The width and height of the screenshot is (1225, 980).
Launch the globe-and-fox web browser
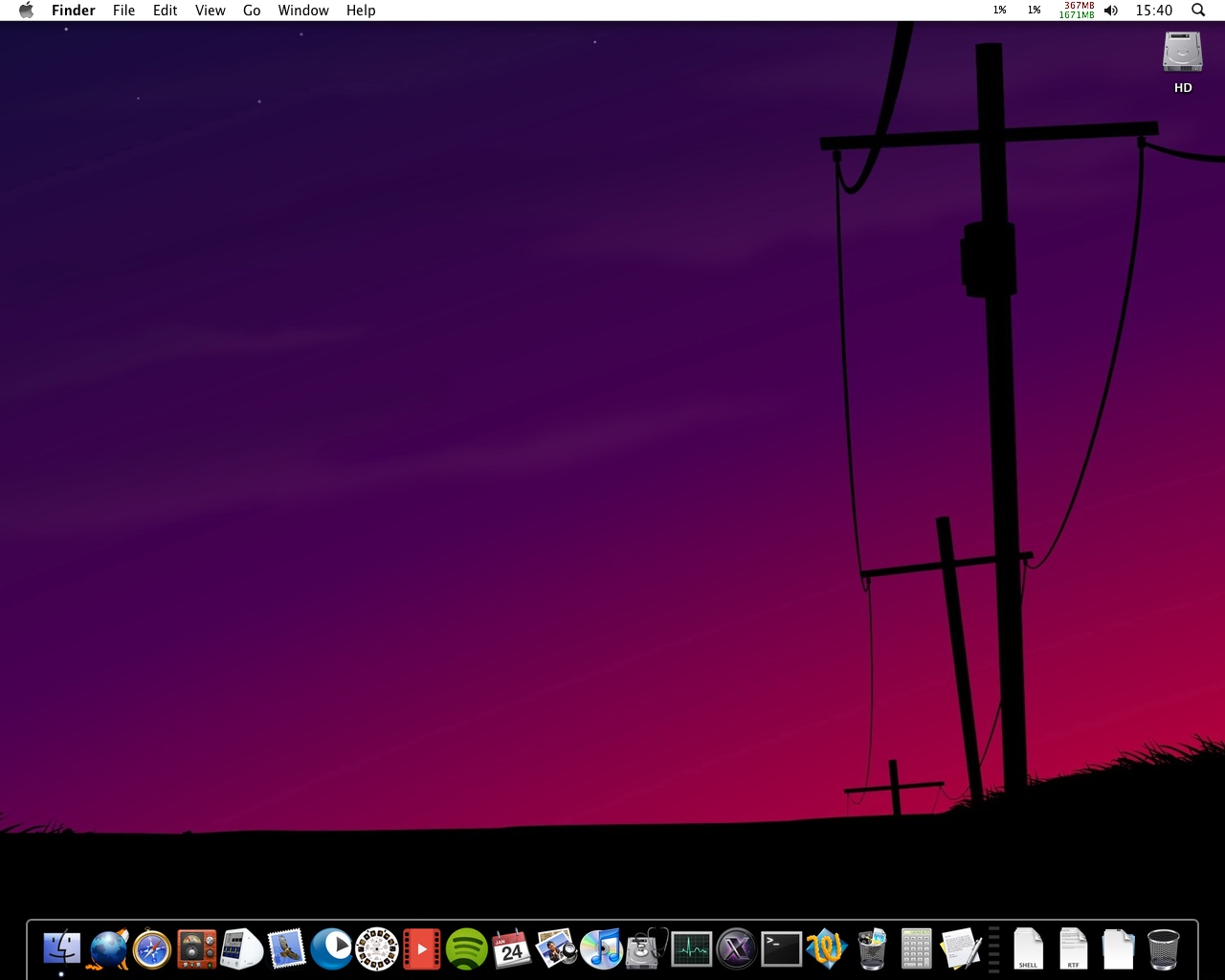pos(108,949)
